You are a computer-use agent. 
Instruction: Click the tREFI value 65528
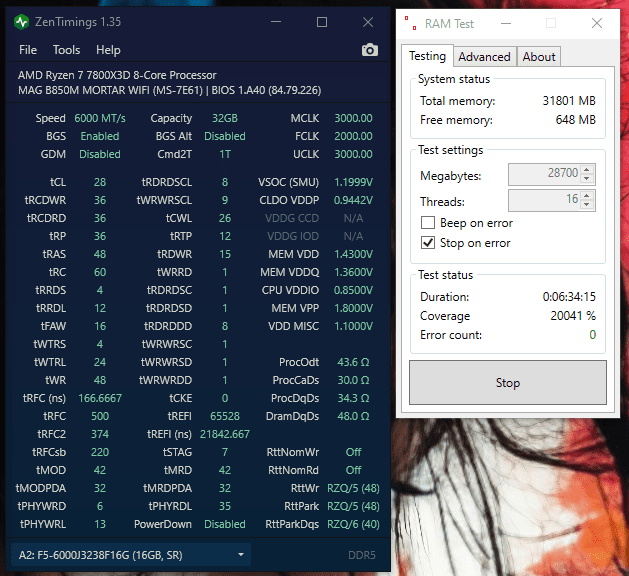click(225, 416)
